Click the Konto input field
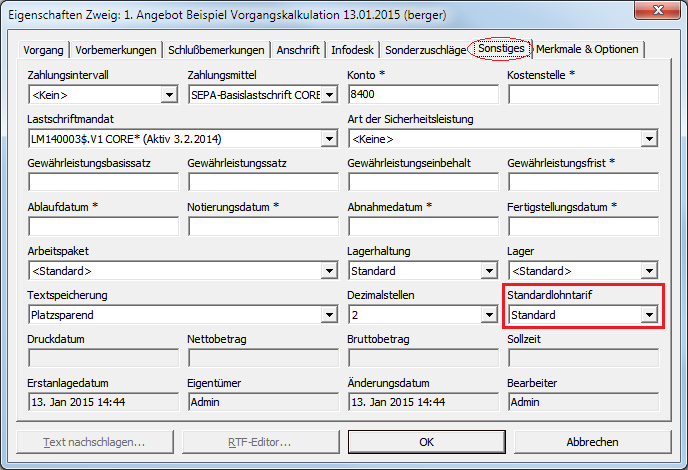The image size is (688, 470). click(422, 95)
